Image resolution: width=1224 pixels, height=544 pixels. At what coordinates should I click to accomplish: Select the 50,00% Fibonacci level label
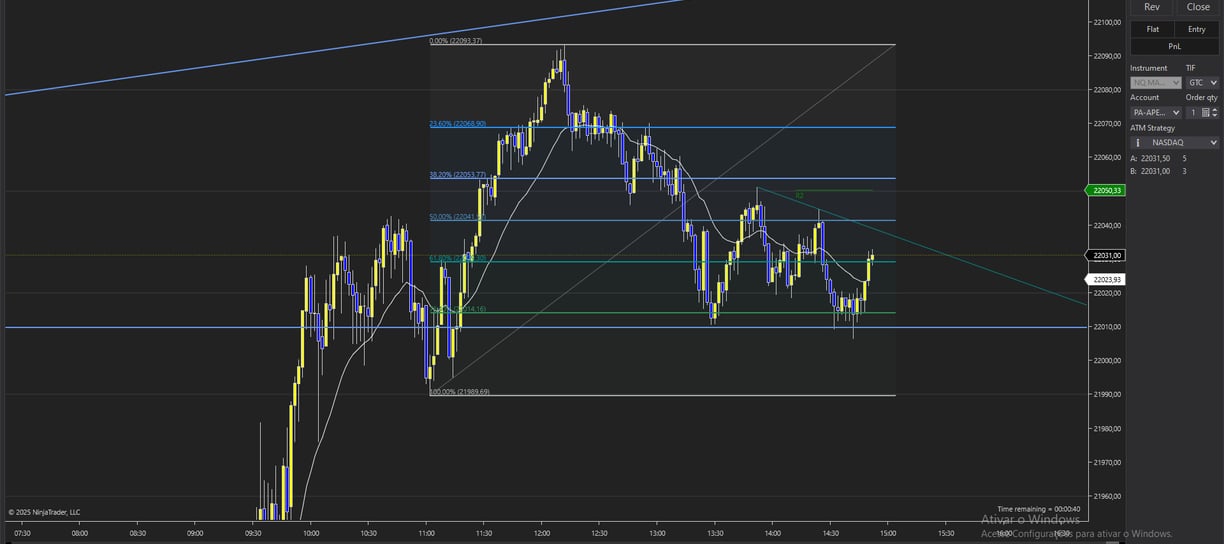457,217
